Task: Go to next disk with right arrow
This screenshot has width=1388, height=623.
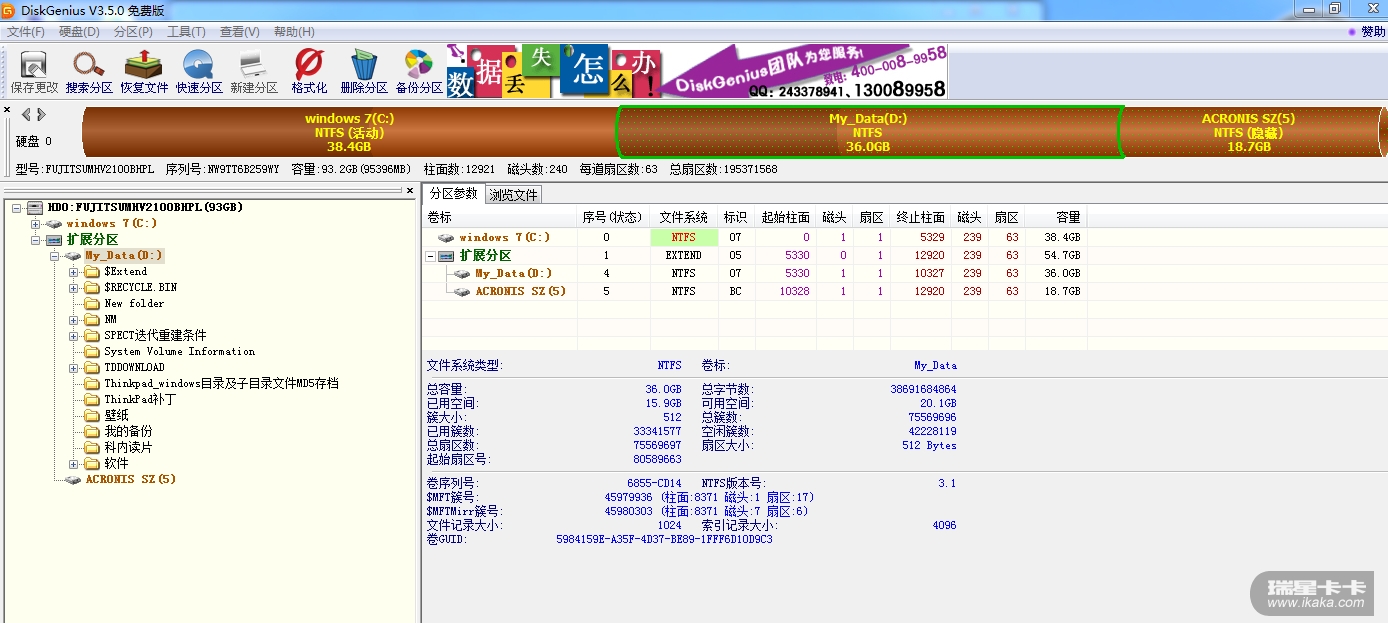Action: click(41, 114)
